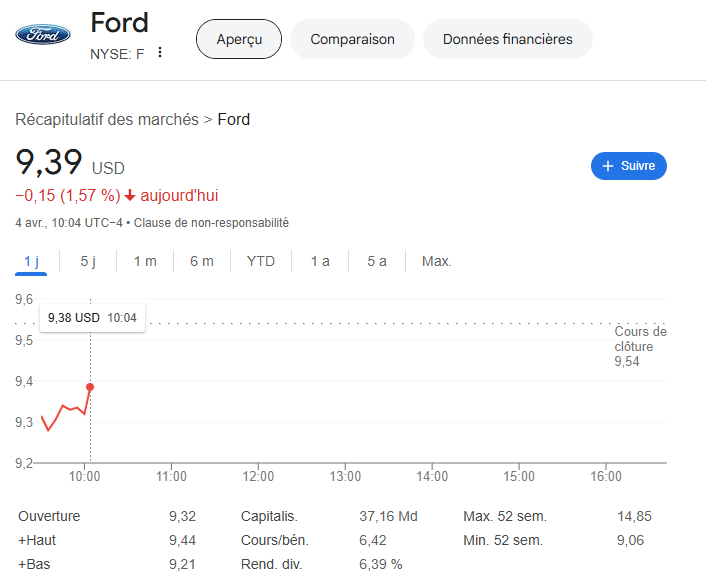
Task: Open the three-dot menu beside NYSE: F
Action: tap(160, 52)
